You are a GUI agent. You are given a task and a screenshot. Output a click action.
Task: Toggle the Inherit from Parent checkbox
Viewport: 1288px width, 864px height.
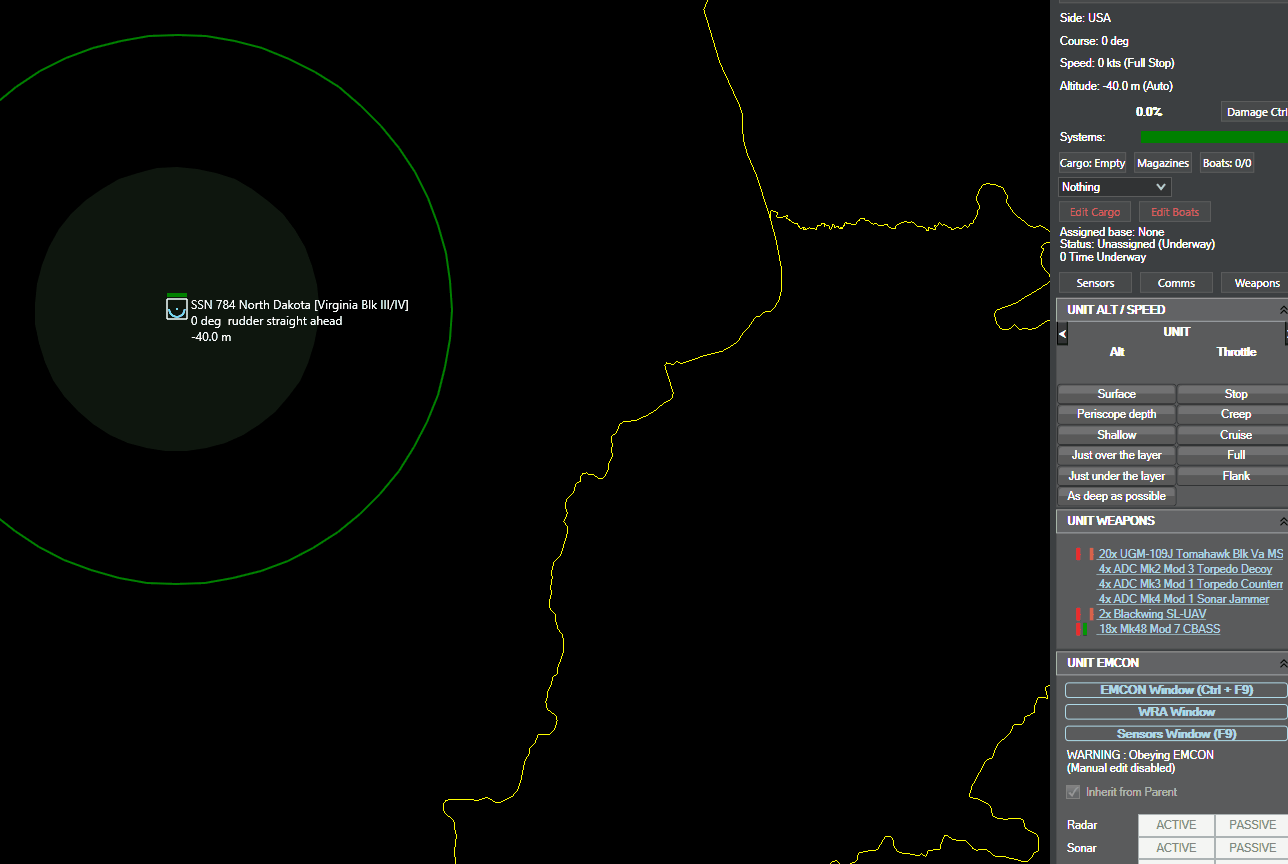(1074, 792)
